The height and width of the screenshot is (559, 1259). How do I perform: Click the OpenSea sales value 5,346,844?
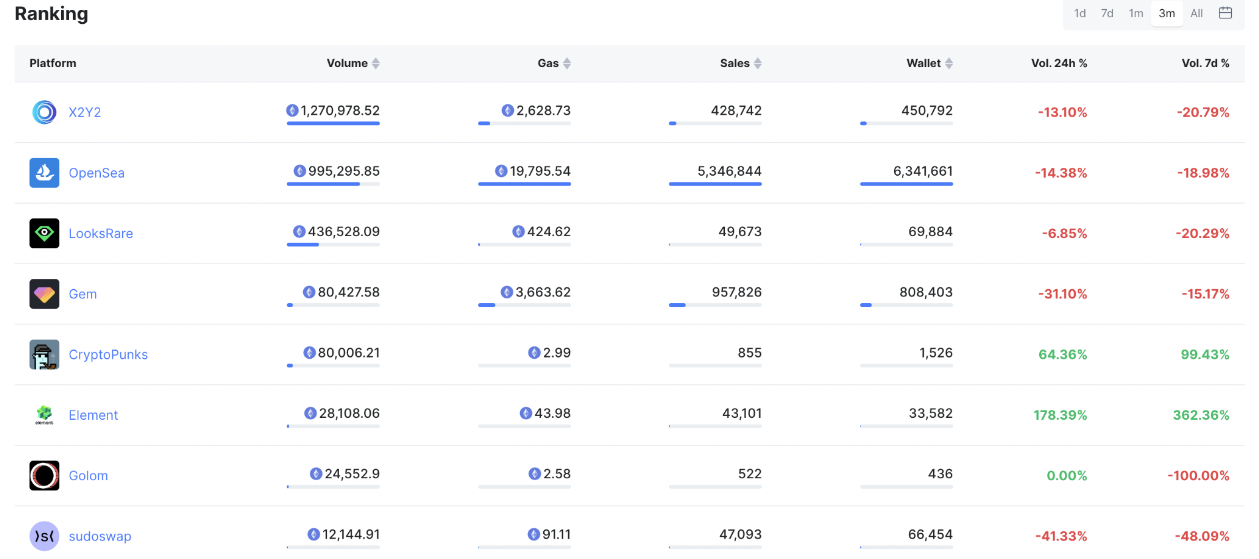tap(729, 171)
